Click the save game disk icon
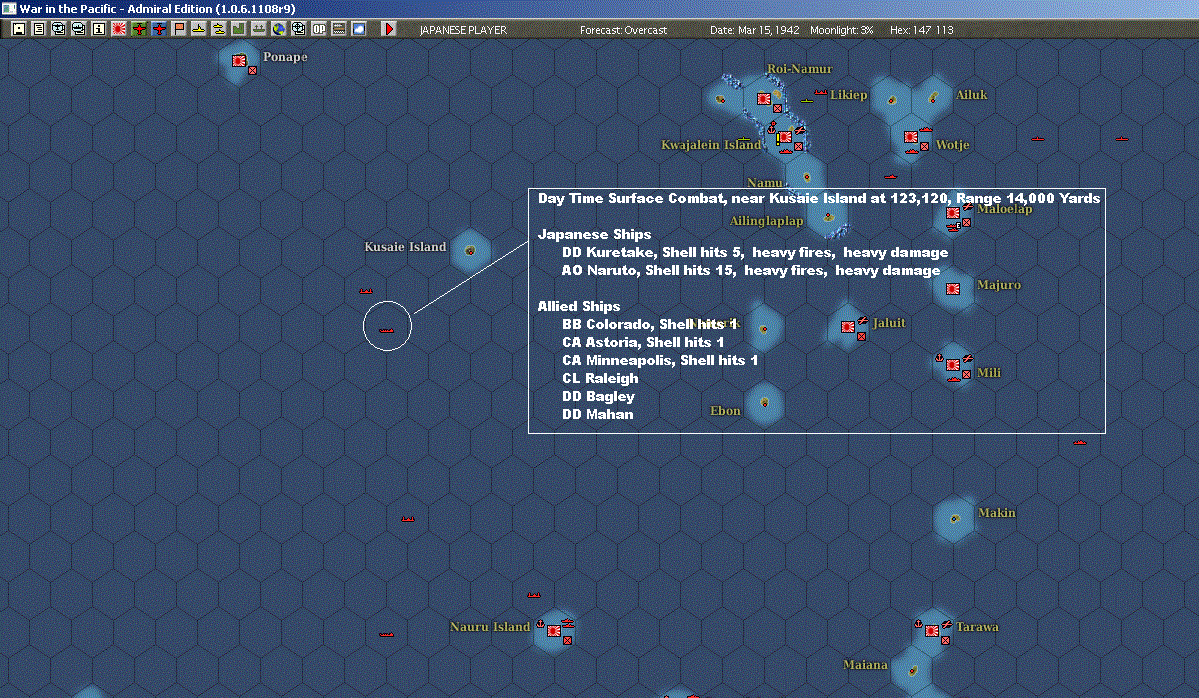 pyautogui.click(x=19, y=29)
